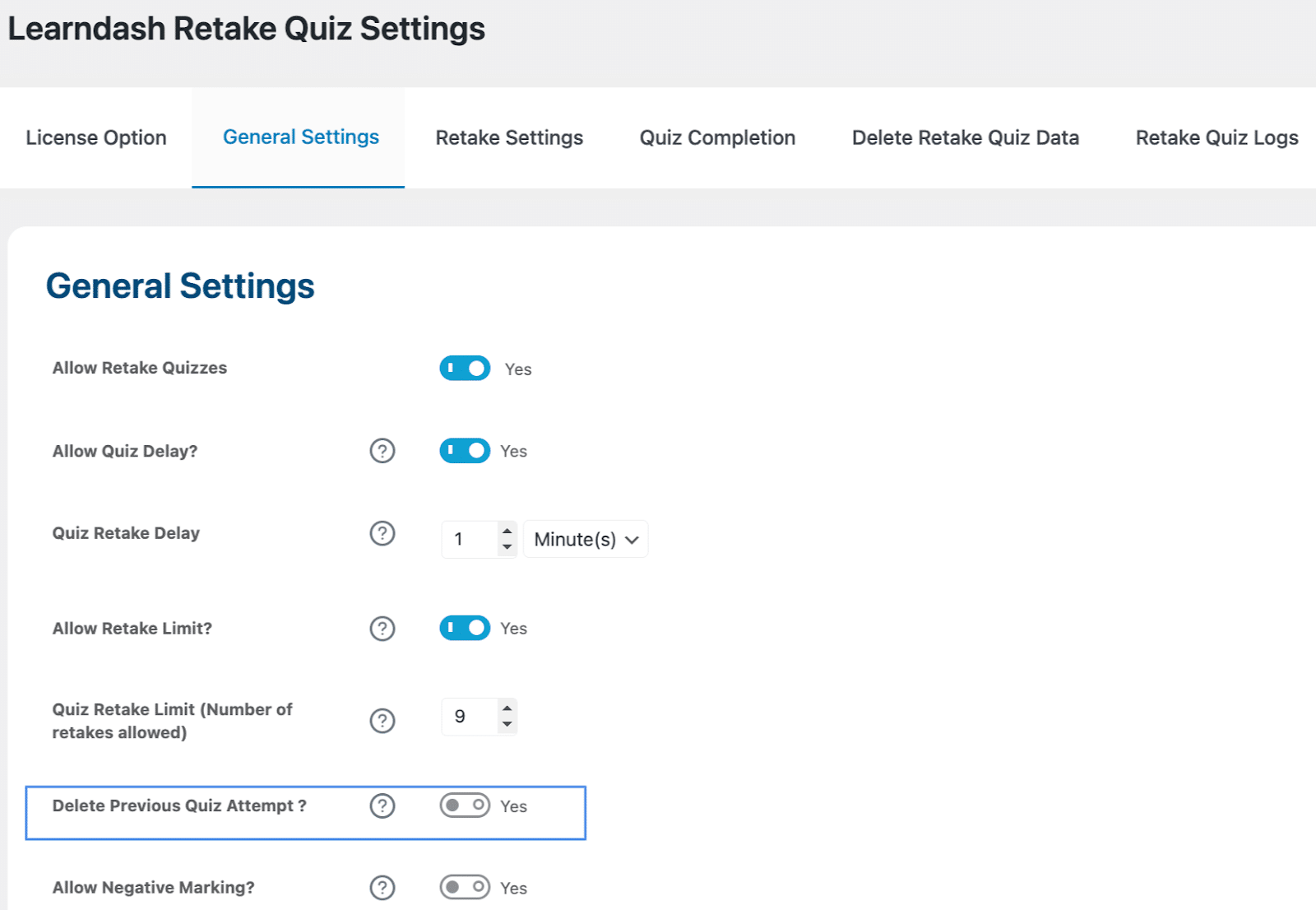Toggle the Allow Retake Quizzes switch

465,368
